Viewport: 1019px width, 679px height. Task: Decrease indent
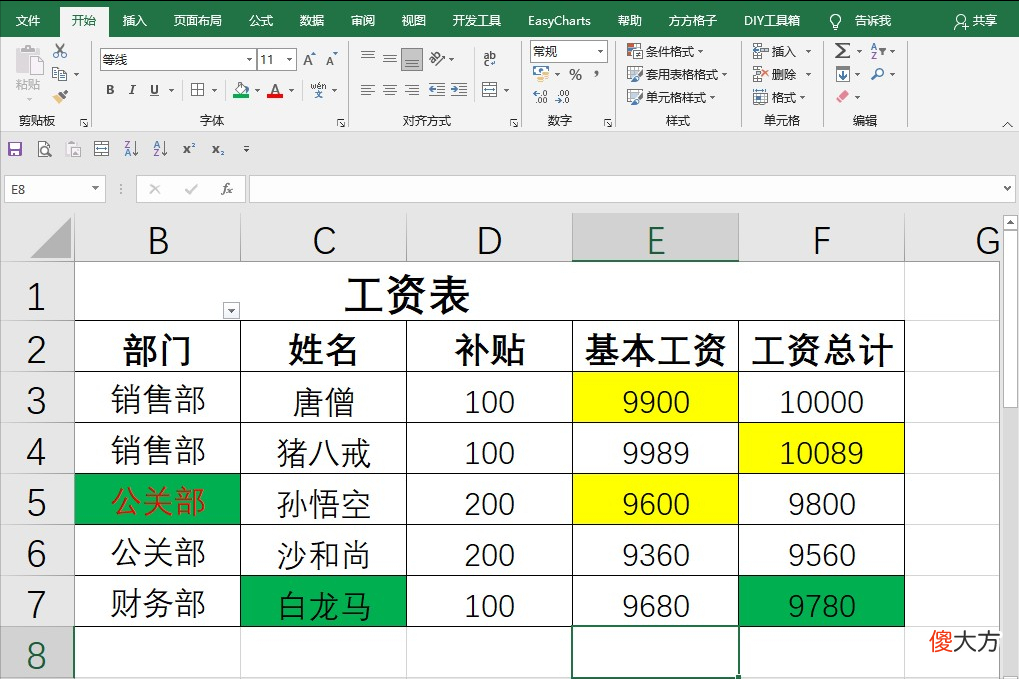click(437, 90)
